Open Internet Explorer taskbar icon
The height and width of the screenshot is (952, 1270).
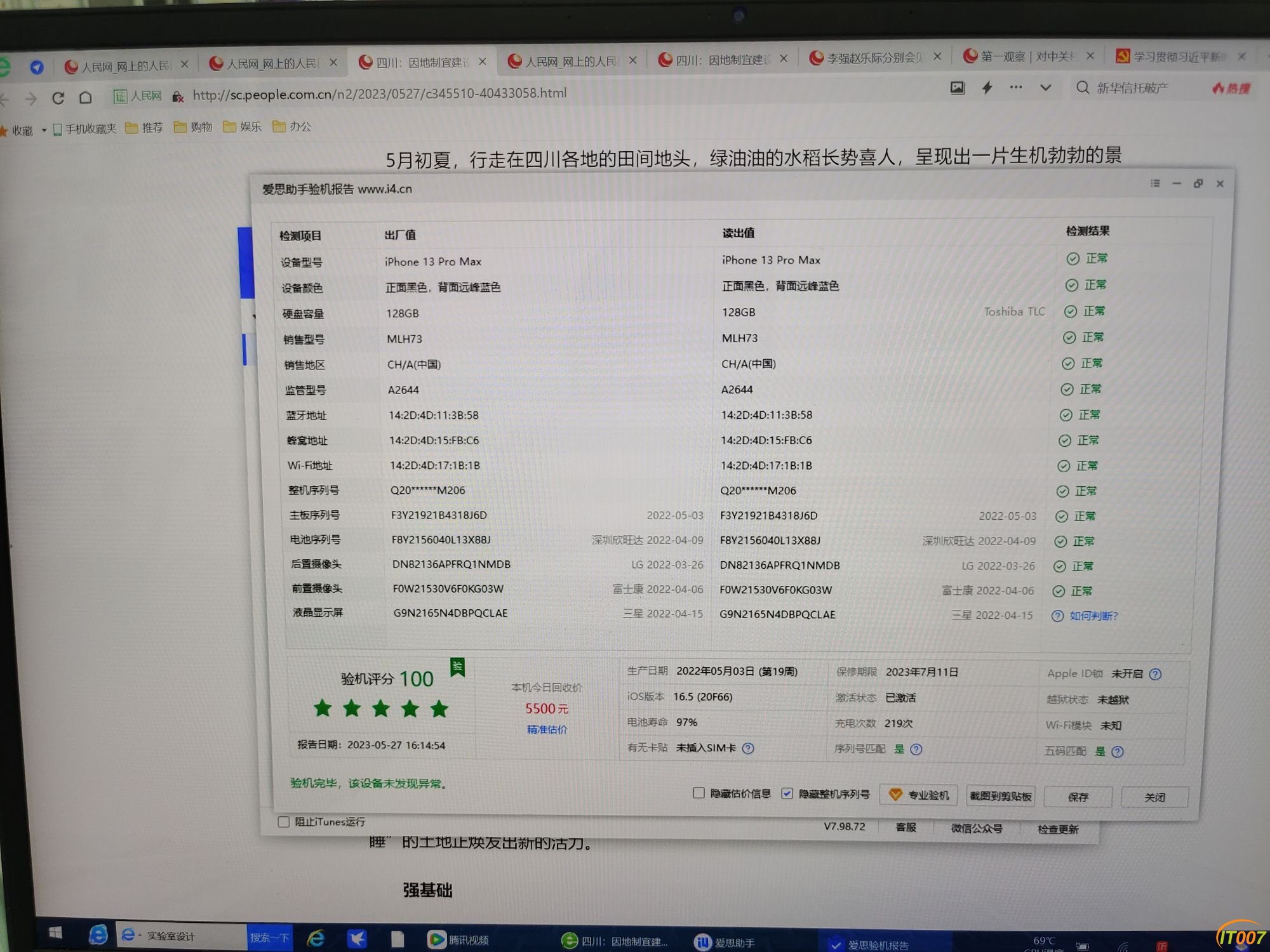(316, 937)
